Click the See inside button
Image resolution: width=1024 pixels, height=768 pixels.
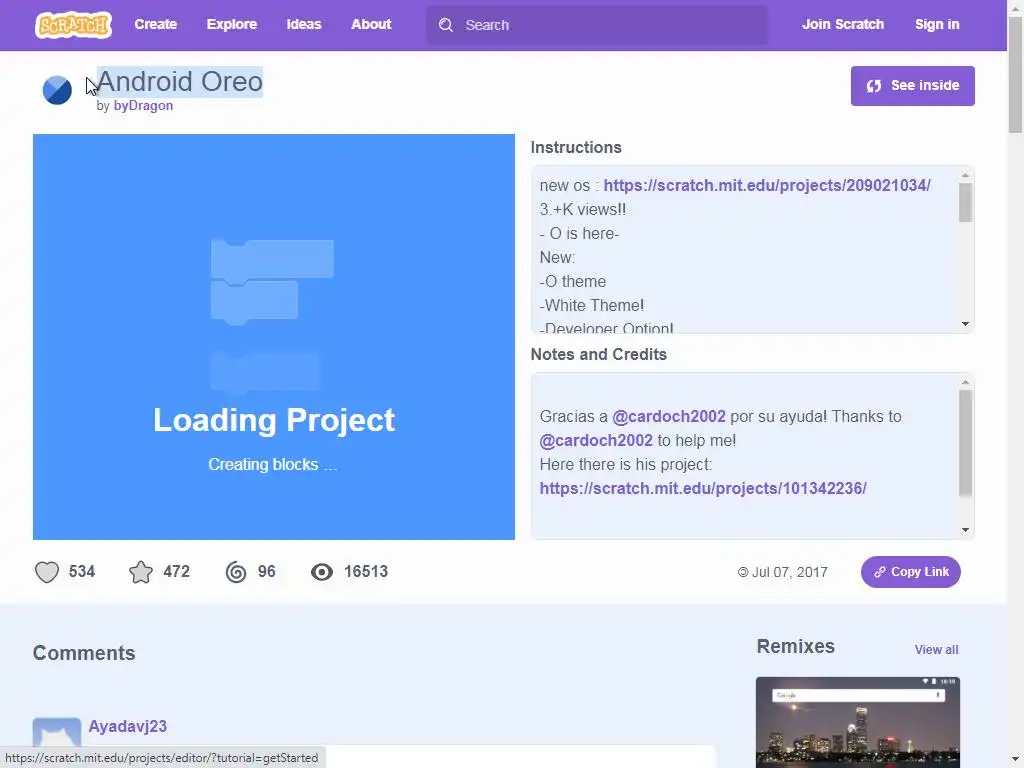(912, 86)
